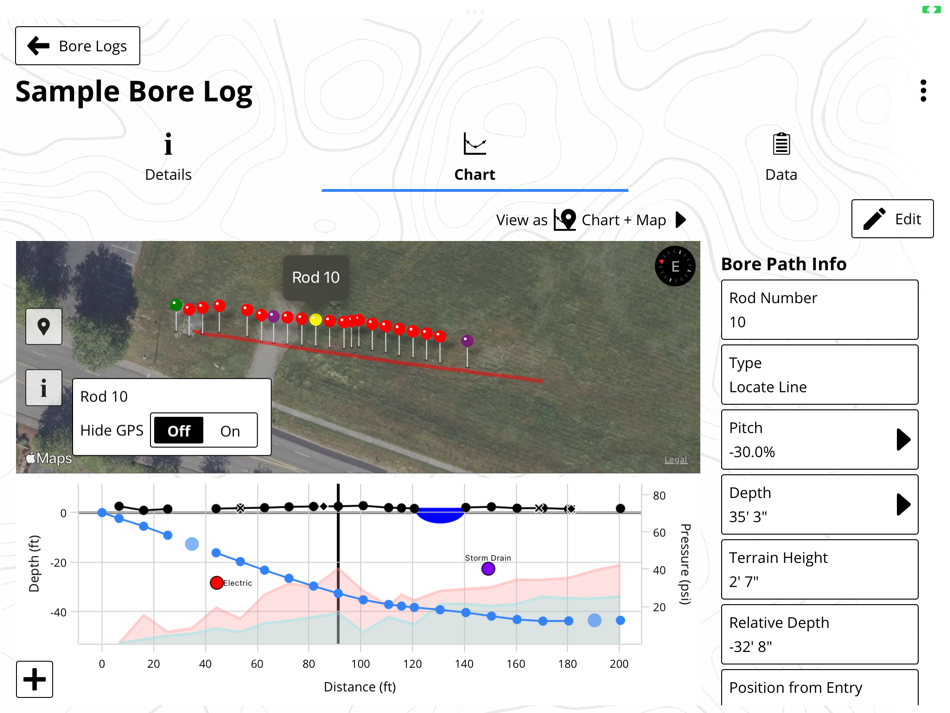Select the purple Storm Drain marker
950x713 pixels.
[488, 569]
